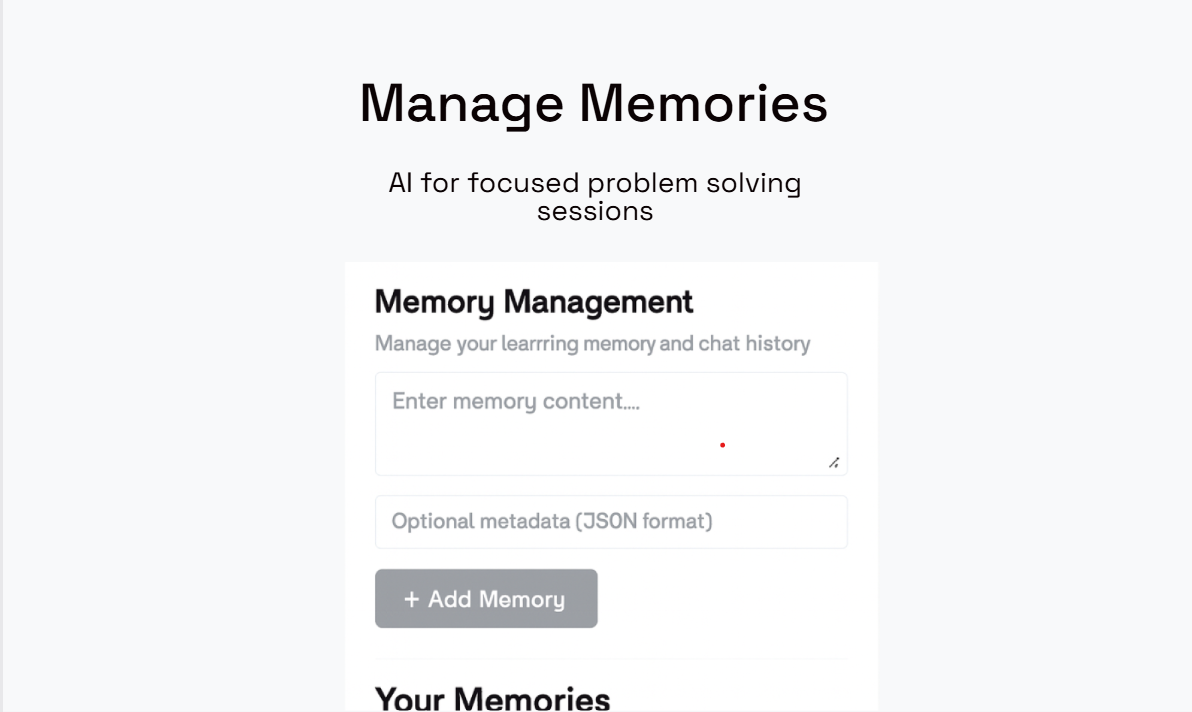Screen dimensions: 1192x712
Task: Click the word Manage in the page title
Action: pos(461,103)
